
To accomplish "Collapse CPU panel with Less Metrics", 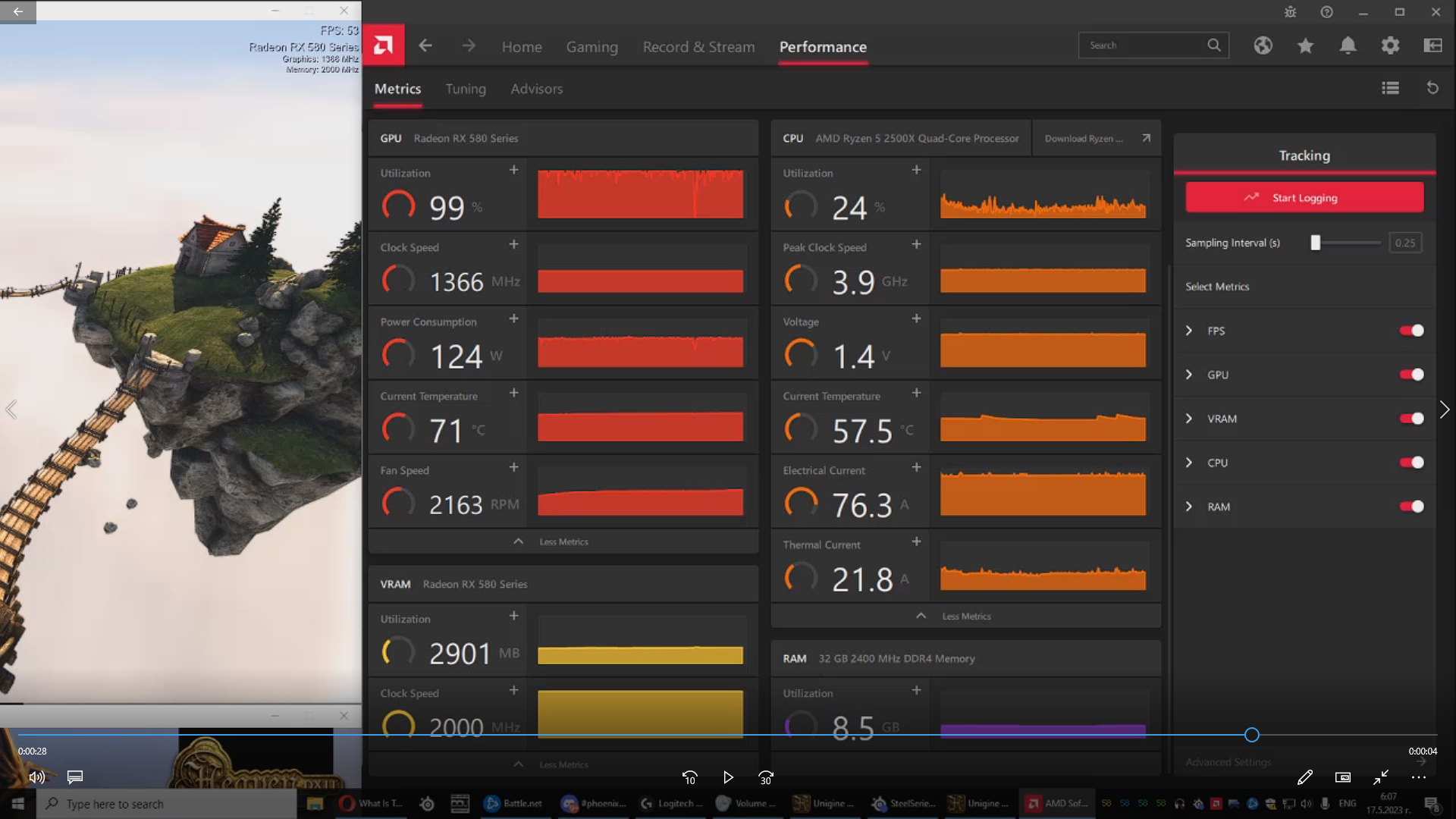I will point(965,616).
